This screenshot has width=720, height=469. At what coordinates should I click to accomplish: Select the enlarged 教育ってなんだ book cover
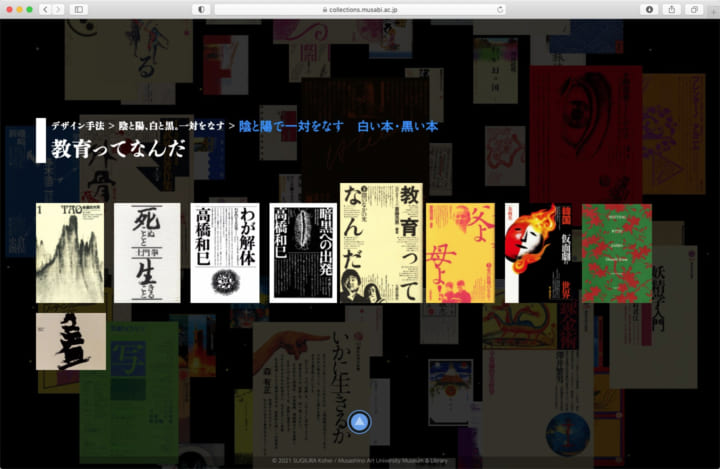click(381, 243)
